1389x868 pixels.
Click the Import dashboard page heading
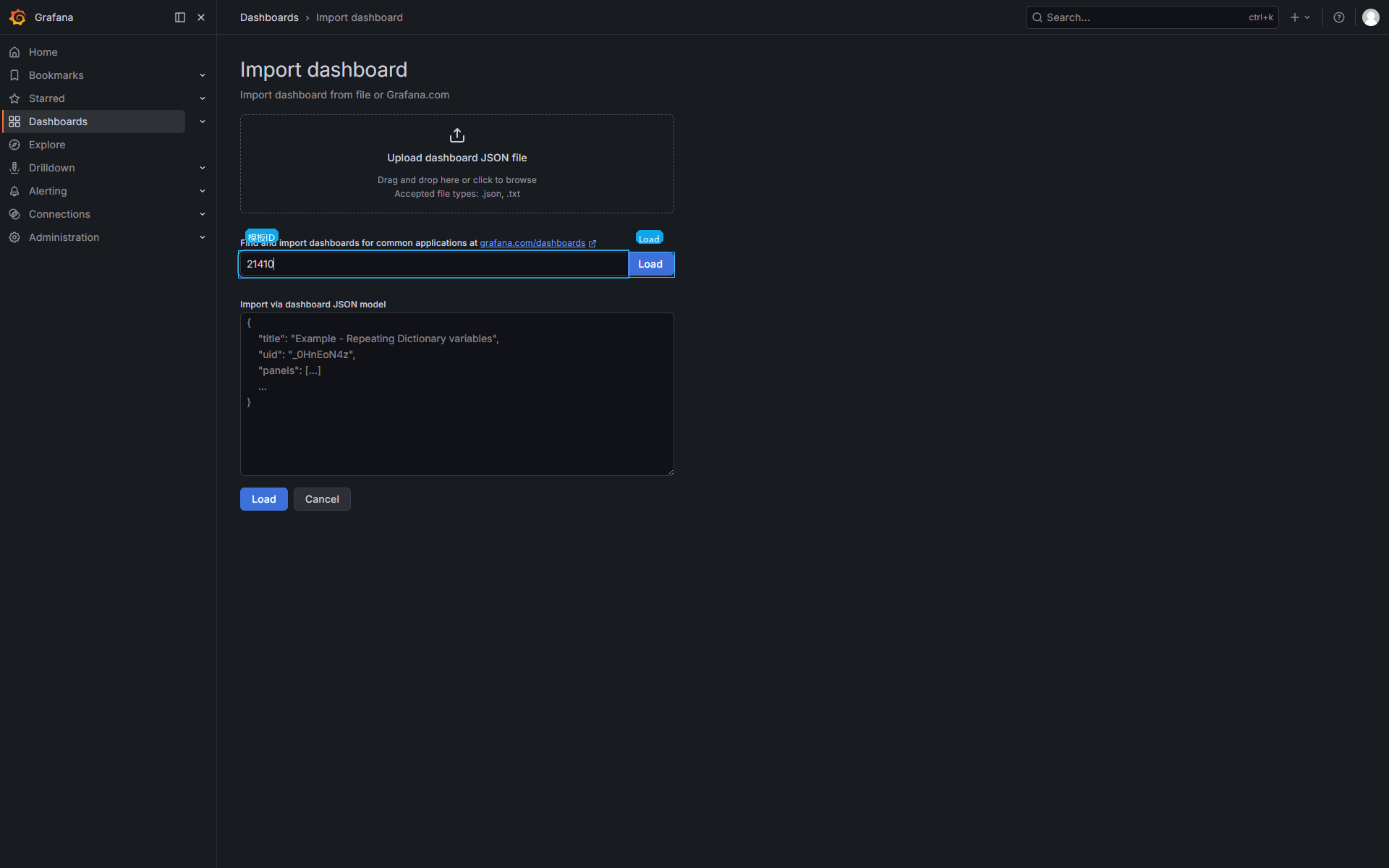(323, 69)
